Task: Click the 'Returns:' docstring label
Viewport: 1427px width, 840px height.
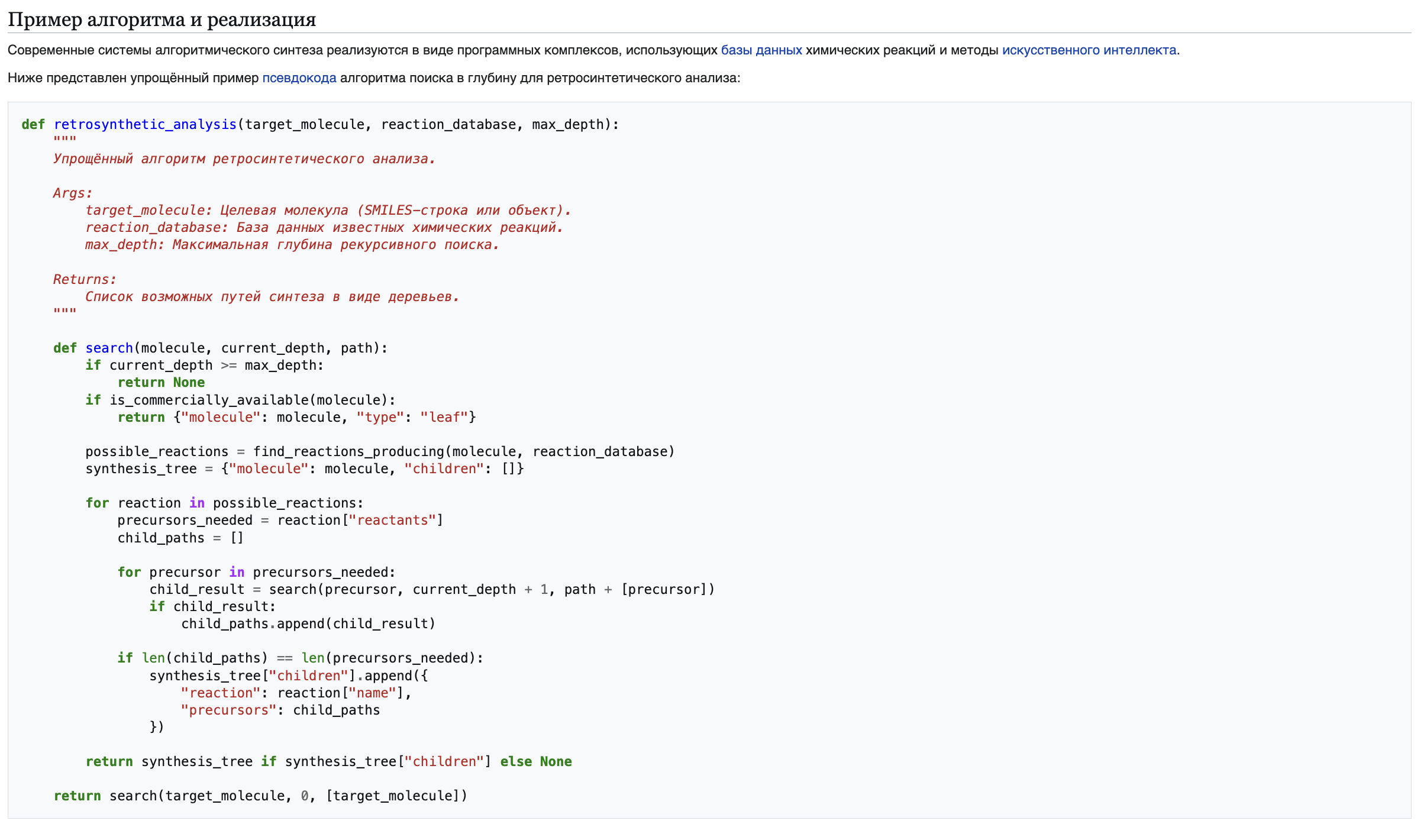Action: click(x=85, y=279)
